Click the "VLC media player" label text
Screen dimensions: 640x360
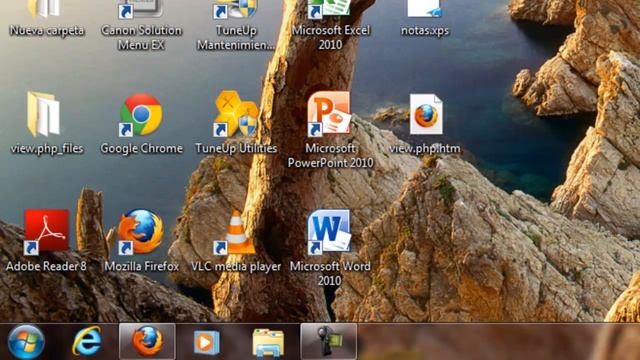point(236,267)
